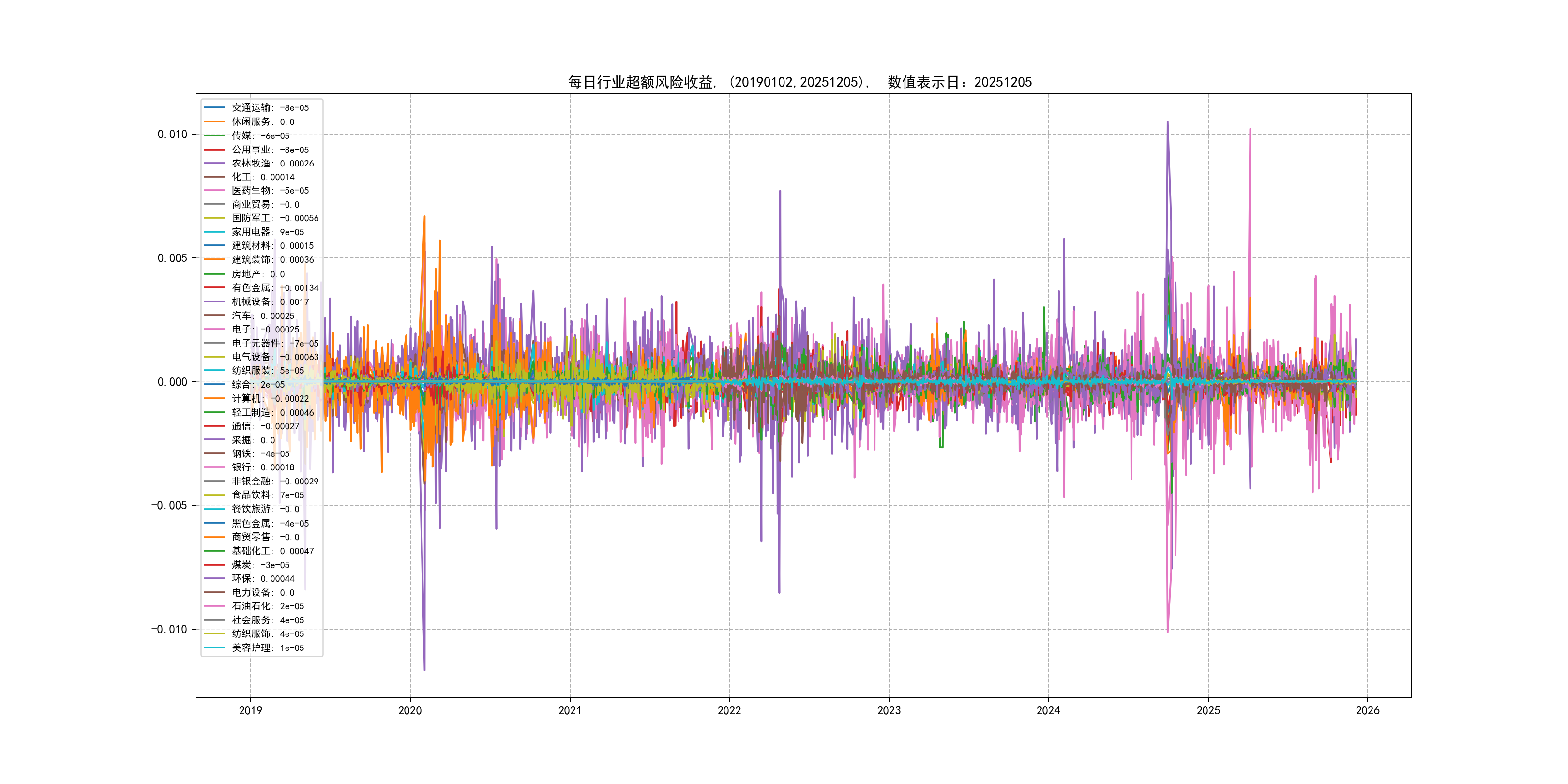Click the 2022 x-axis tick label
The height and width of the screenshot is (784, 1568).
pos(729,710)
